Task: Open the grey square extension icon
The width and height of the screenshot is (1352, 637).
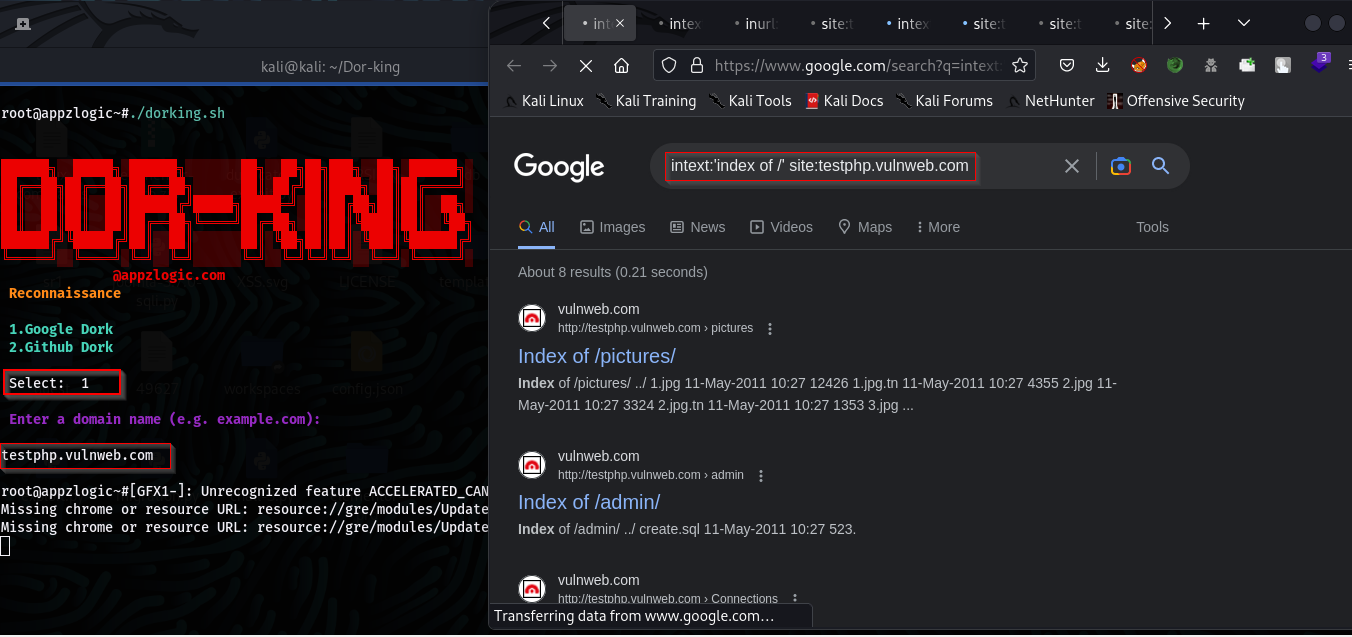Action: [x=1282, y=66]
